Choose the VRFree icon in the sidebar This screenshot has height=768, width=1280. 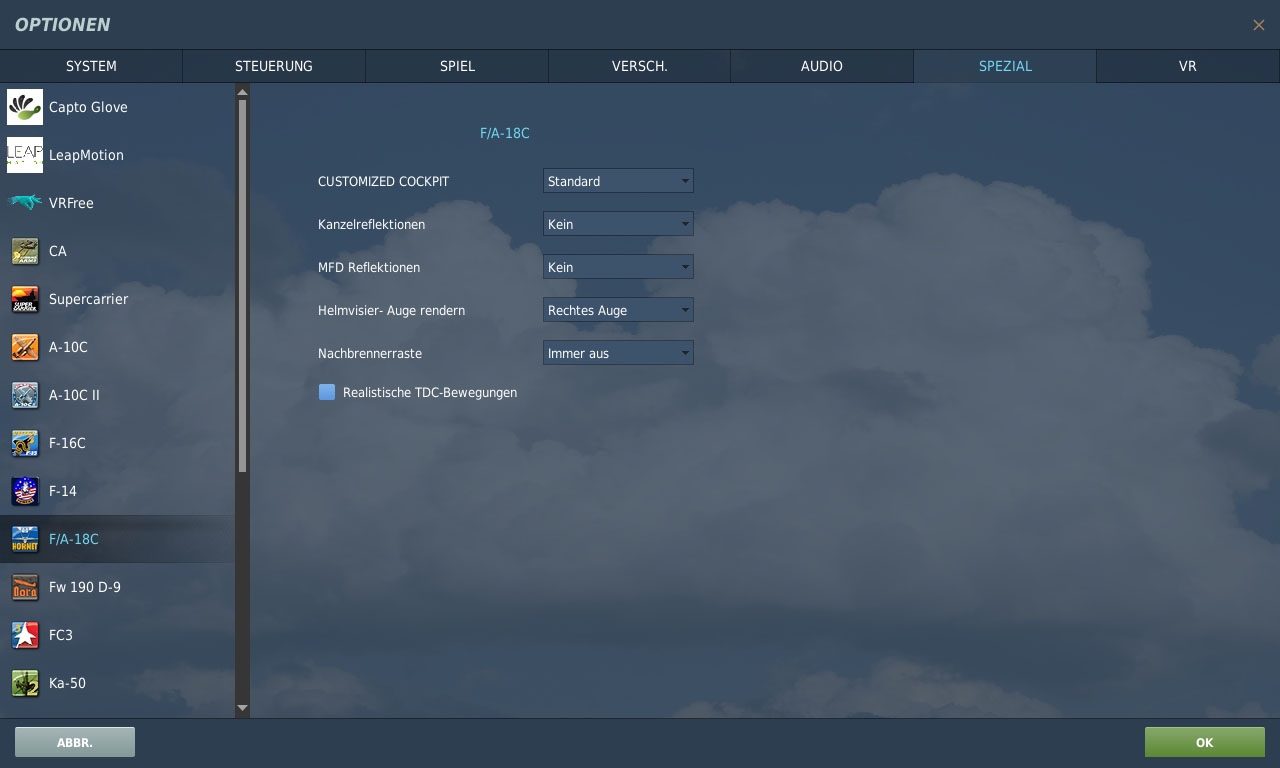click(25, 203)
